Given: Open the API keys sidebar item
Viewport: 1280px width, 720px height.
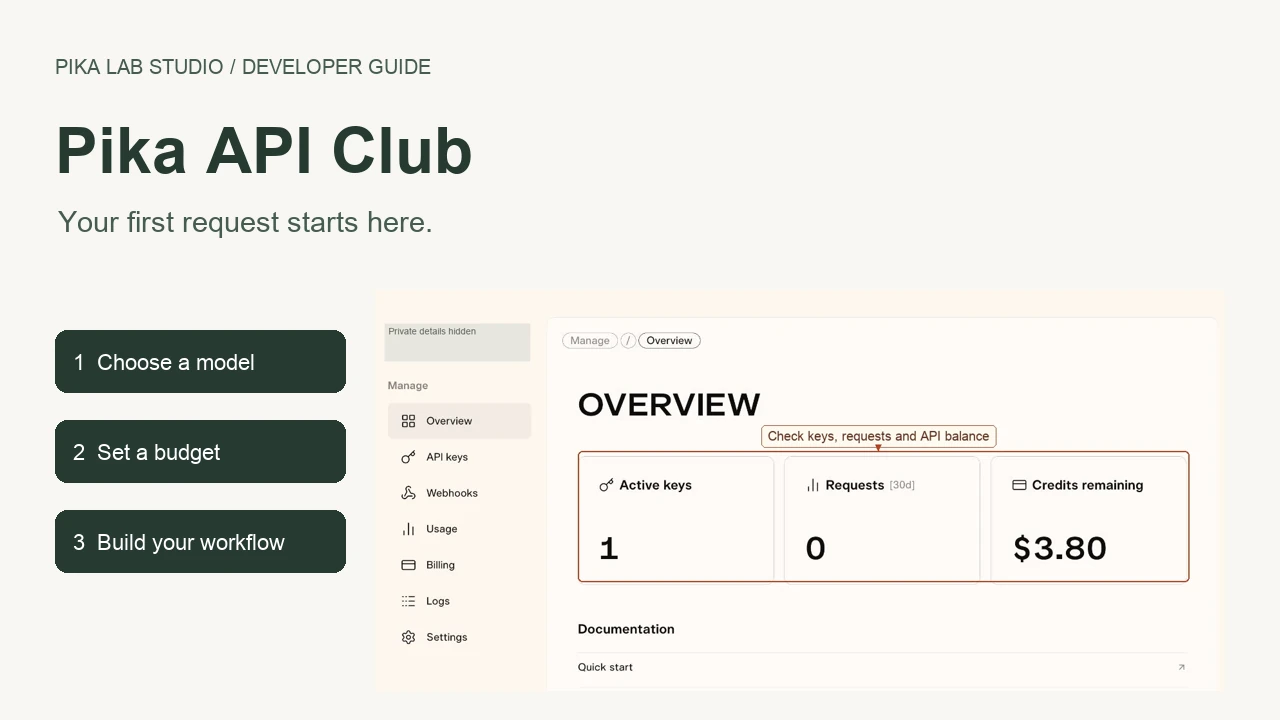Looking at the screenshot, I should point(459,457).
